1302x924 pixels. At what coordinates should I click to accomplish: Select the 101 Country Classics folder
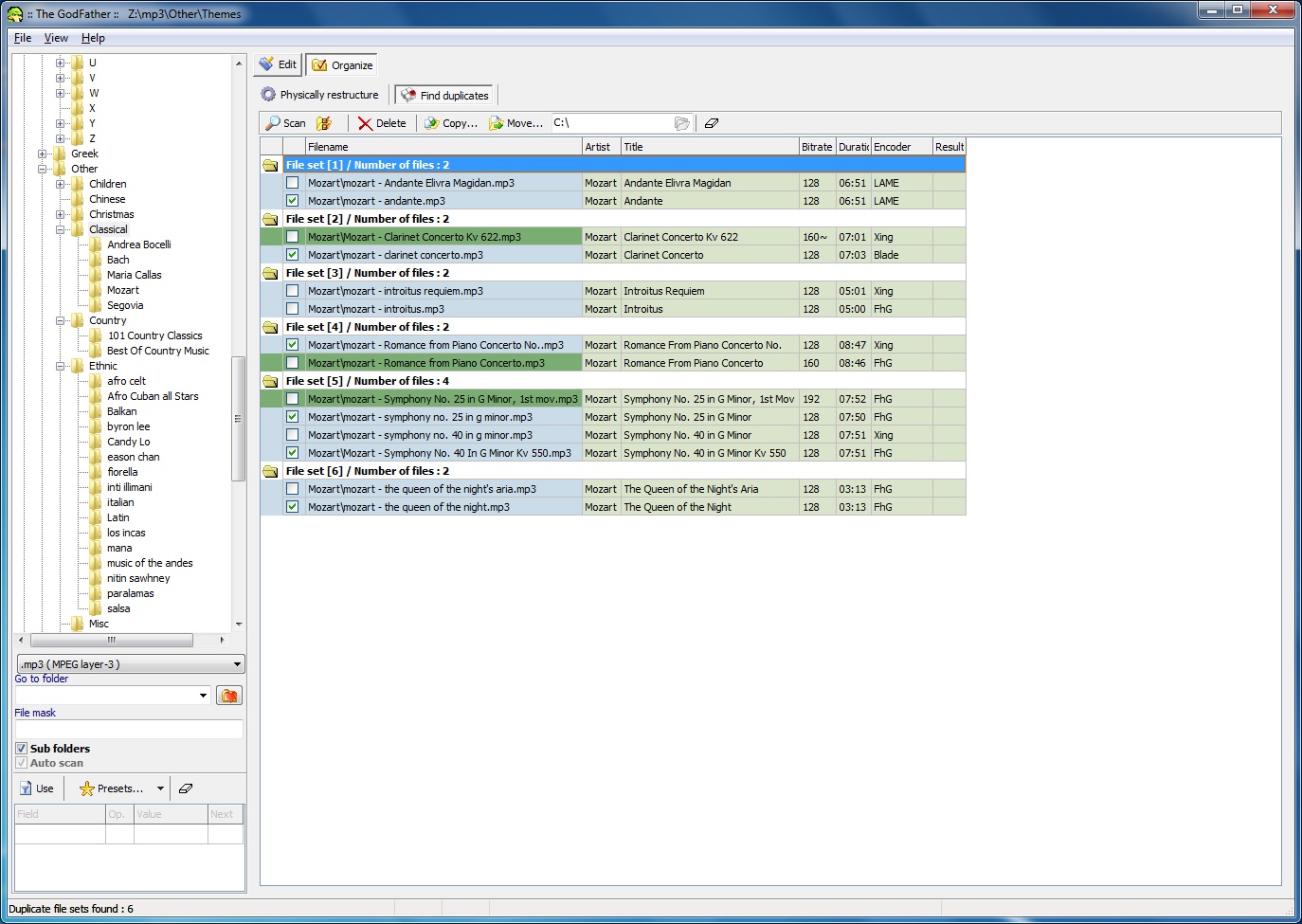(x=154, y=335)
